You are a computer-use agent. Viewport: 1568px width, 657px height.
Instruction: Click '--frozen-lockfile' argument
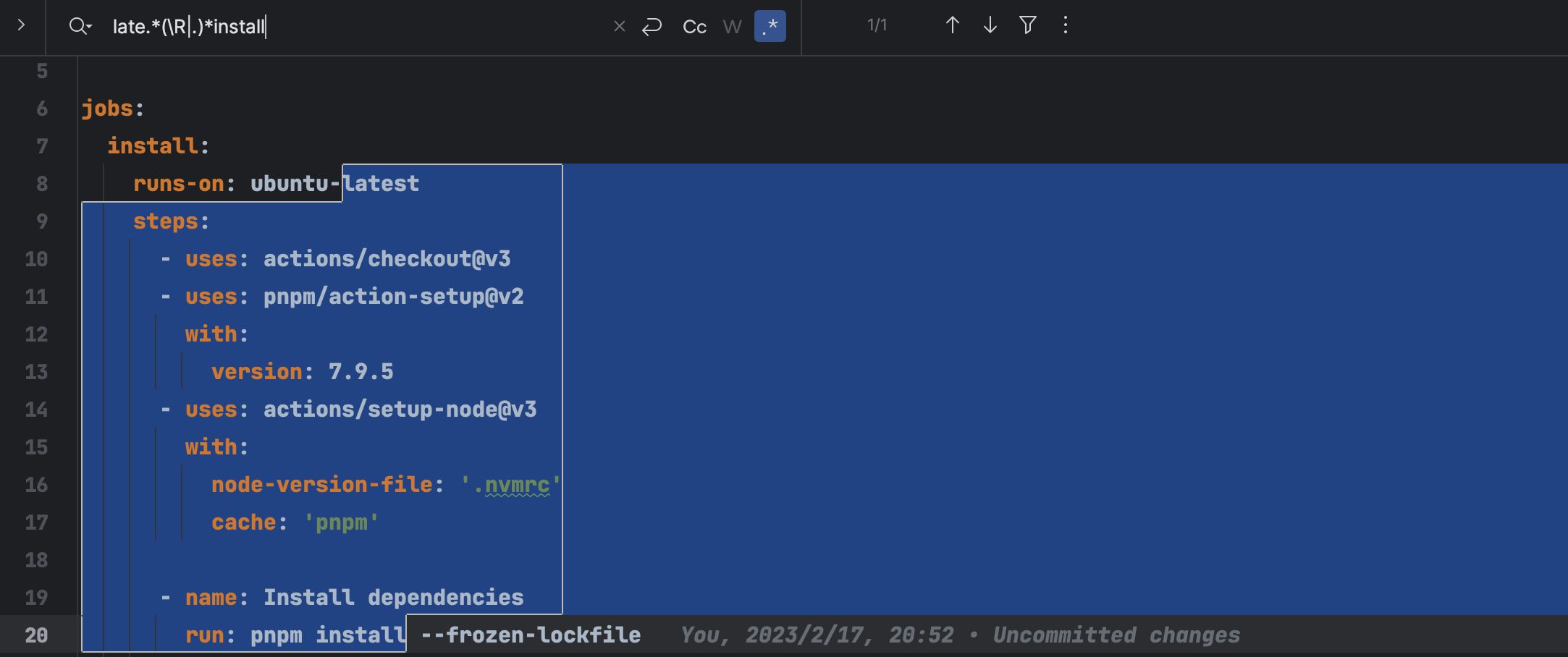pyautogui.click(x=531, y=635)
